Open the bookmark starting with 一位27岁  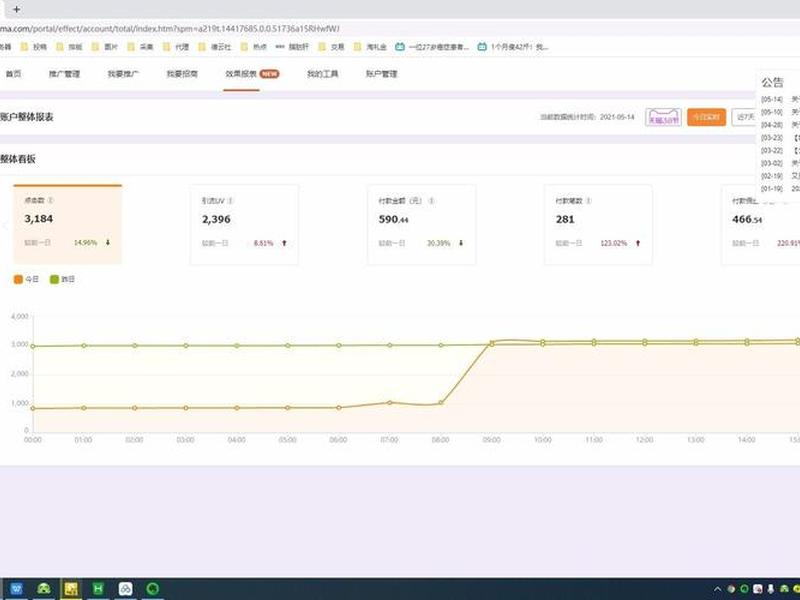tap(433, 47)
